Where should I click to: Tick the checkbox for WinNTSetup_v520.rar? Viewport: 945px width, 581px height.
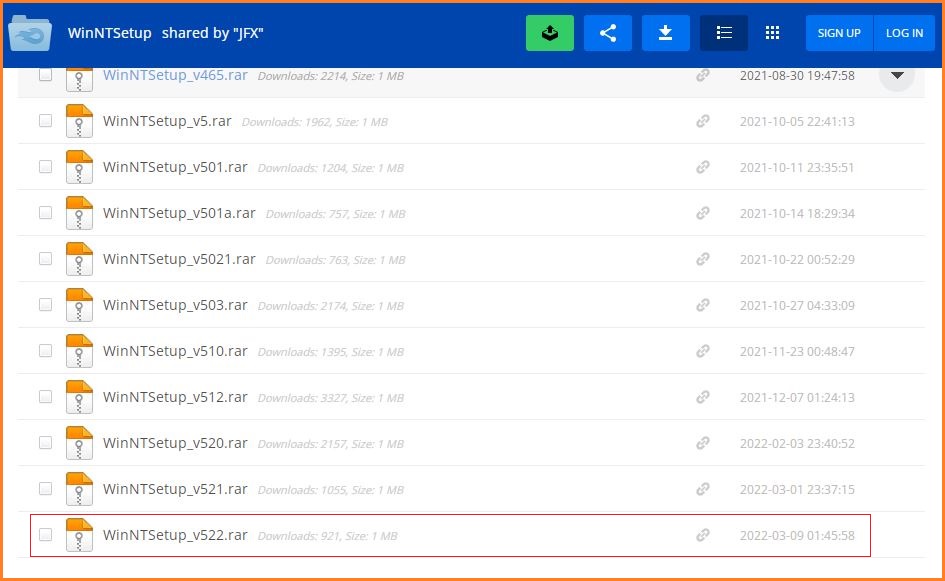(45, 442)
